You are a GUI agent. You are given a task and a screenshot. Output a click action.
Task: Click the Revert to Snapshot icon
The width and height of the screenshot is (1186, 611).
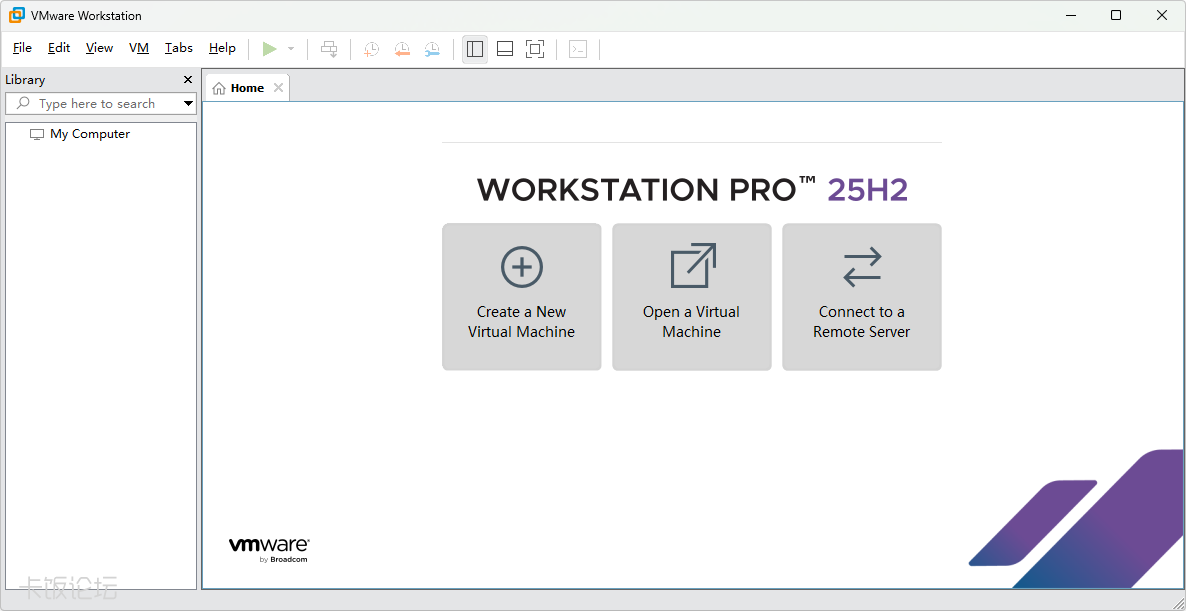point(401,49)
